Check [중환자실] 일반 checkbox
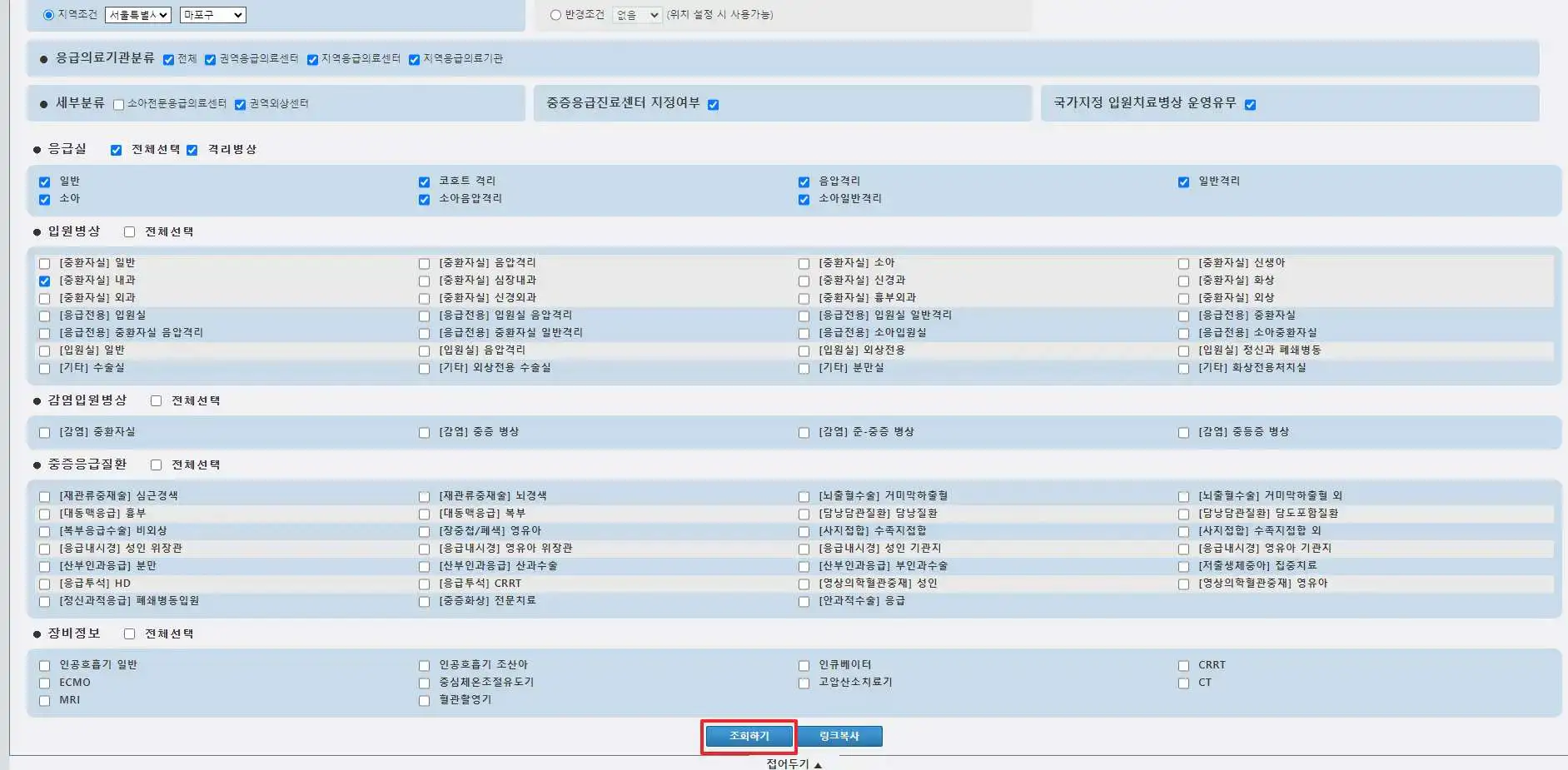The height and width of the screenshot is (770, 1568). (44, 263)
